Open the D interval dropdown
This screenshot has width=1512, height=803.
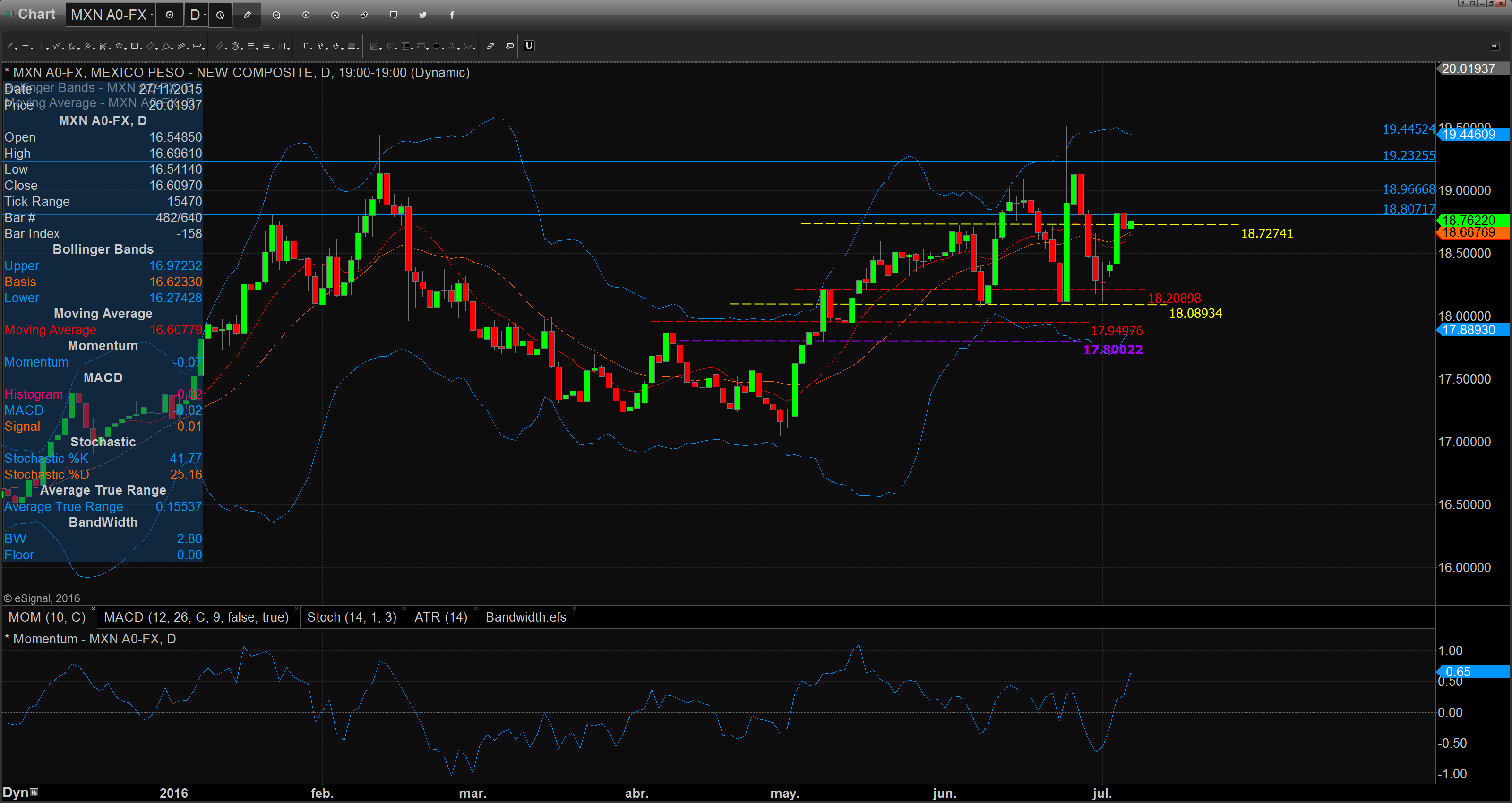pyautogui.click(x=197, y=15)
